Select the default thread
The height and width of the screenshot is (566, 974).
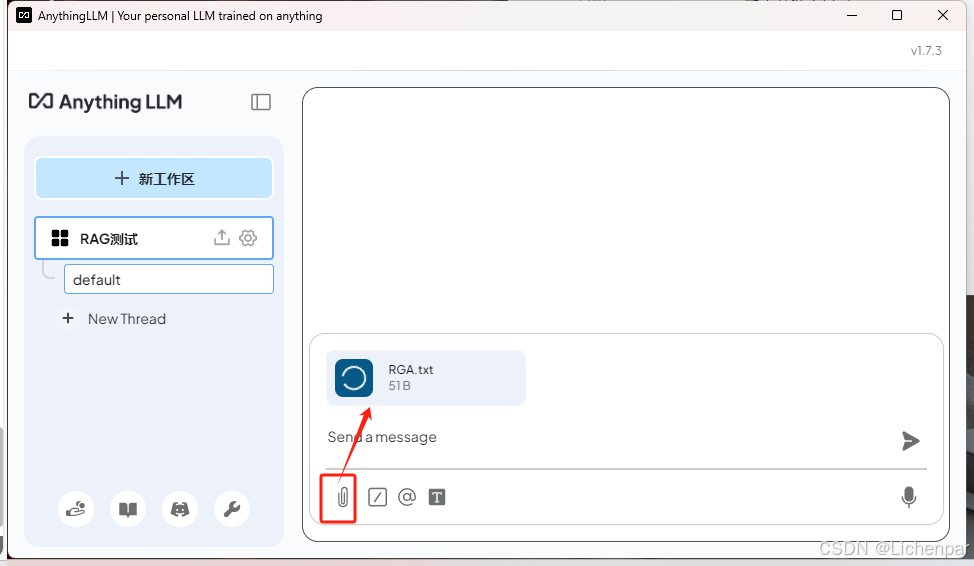pyautogui.click(x=169, y=280)
